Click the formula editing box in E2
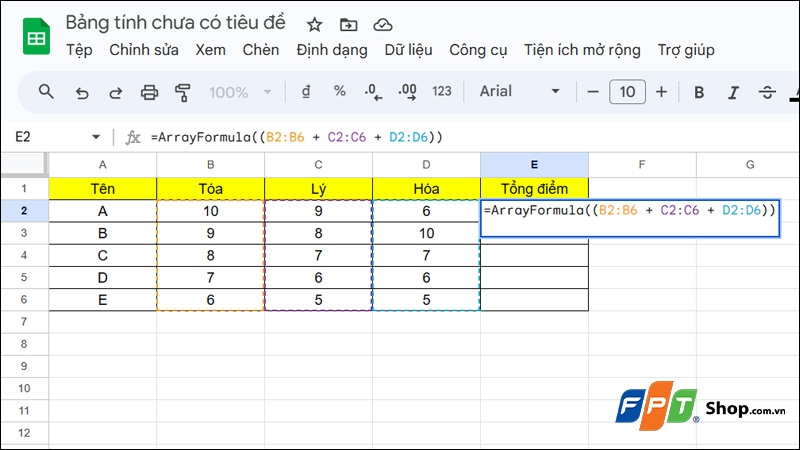Viewport: 800px width, 450px height. pyautogui.click(x=630, y=218)
